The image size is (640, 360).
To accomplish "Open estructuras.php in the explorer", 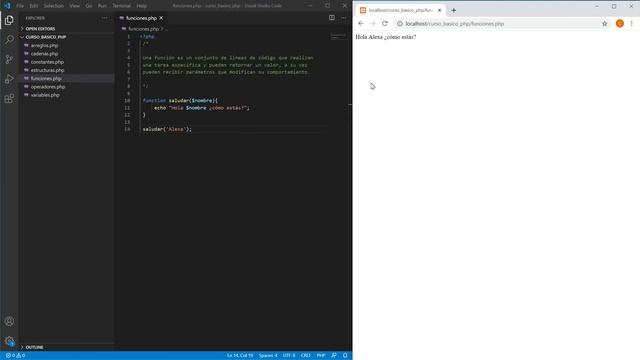I will pyautogui.click(x=47, y=70).
